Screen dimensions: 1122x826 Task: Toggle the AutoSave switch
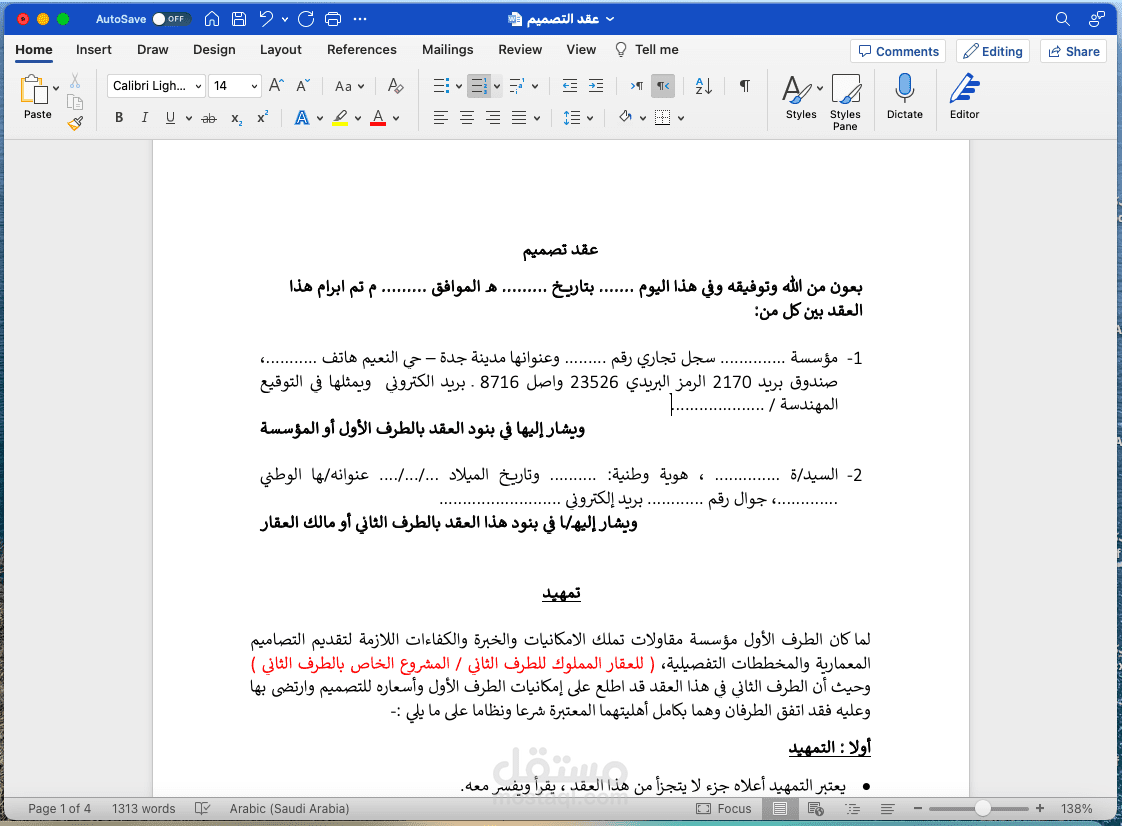tap(171, 19)
